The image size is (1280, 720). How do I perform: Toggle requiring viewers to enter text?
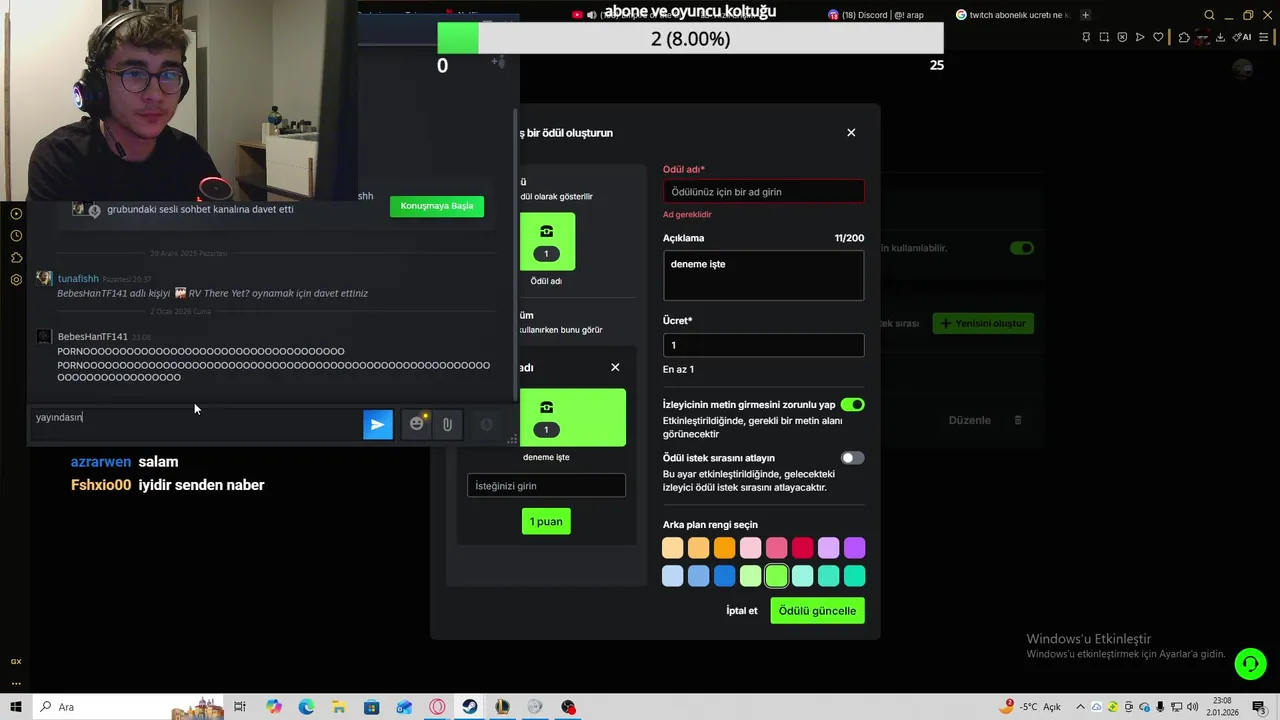(x=852, y=405)
